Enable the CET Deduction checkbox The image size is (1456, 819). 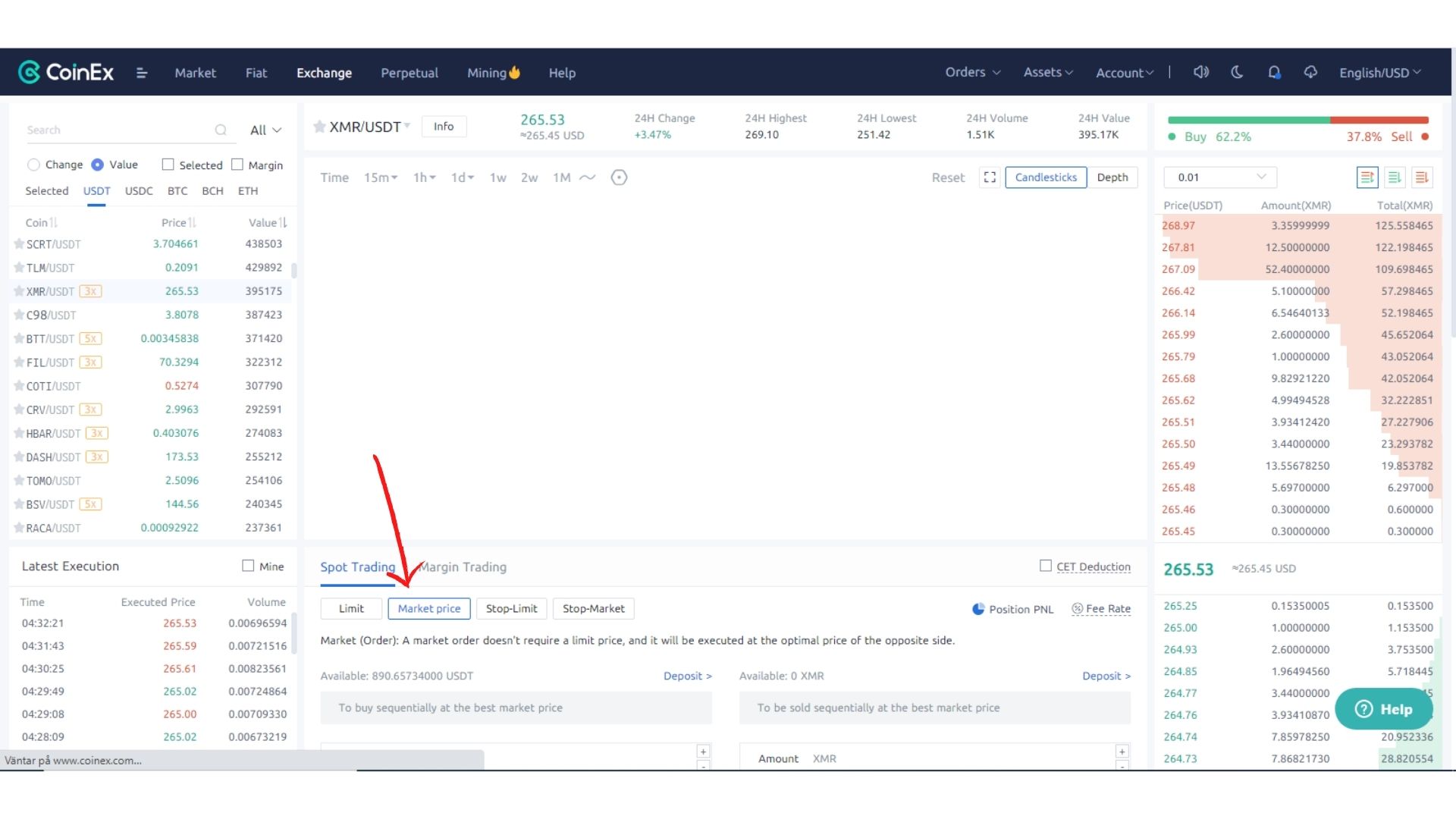(1046, 566)
